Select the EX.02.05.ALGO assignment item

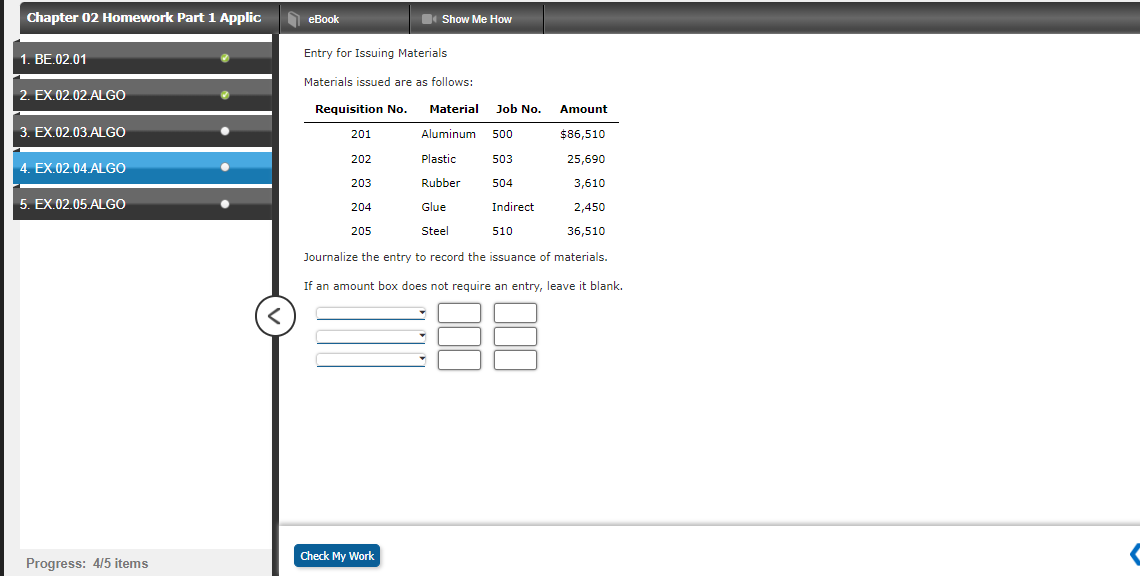click(x=120, y=204)
